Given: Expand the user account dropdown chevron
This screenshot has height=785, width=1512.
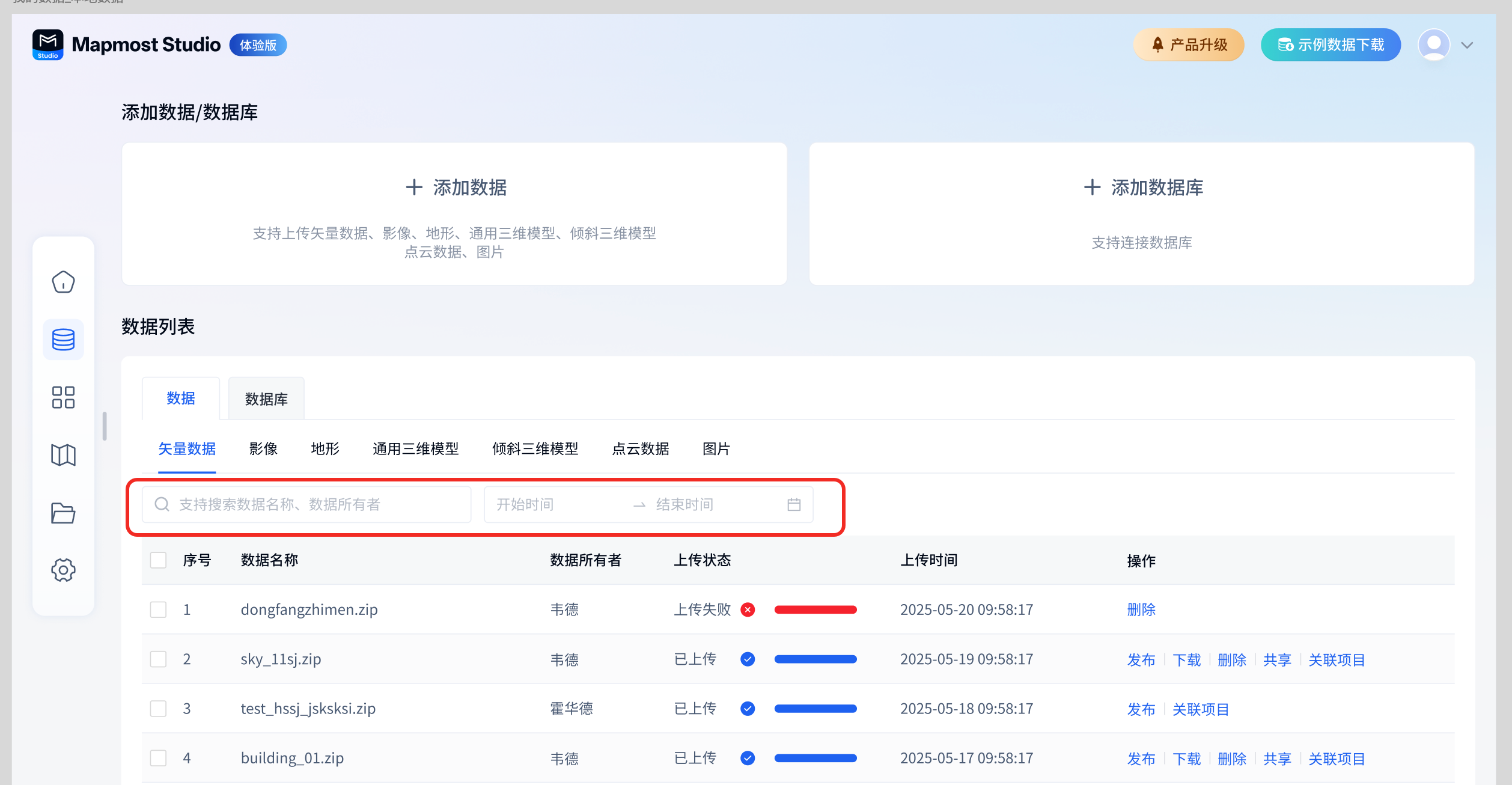Looking at the screenshot, I should (x=1467, y=45).
